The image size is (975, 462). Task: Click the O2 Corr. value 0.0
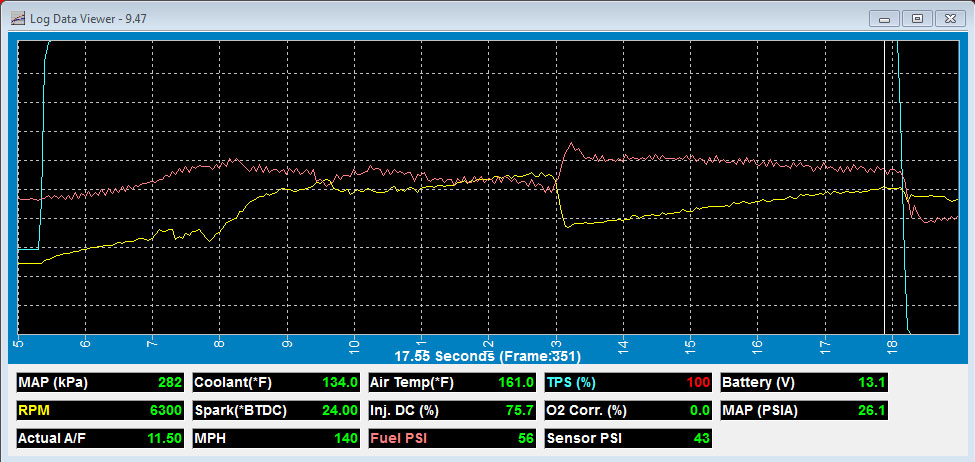pyautogui.click(x=700, y=411)
